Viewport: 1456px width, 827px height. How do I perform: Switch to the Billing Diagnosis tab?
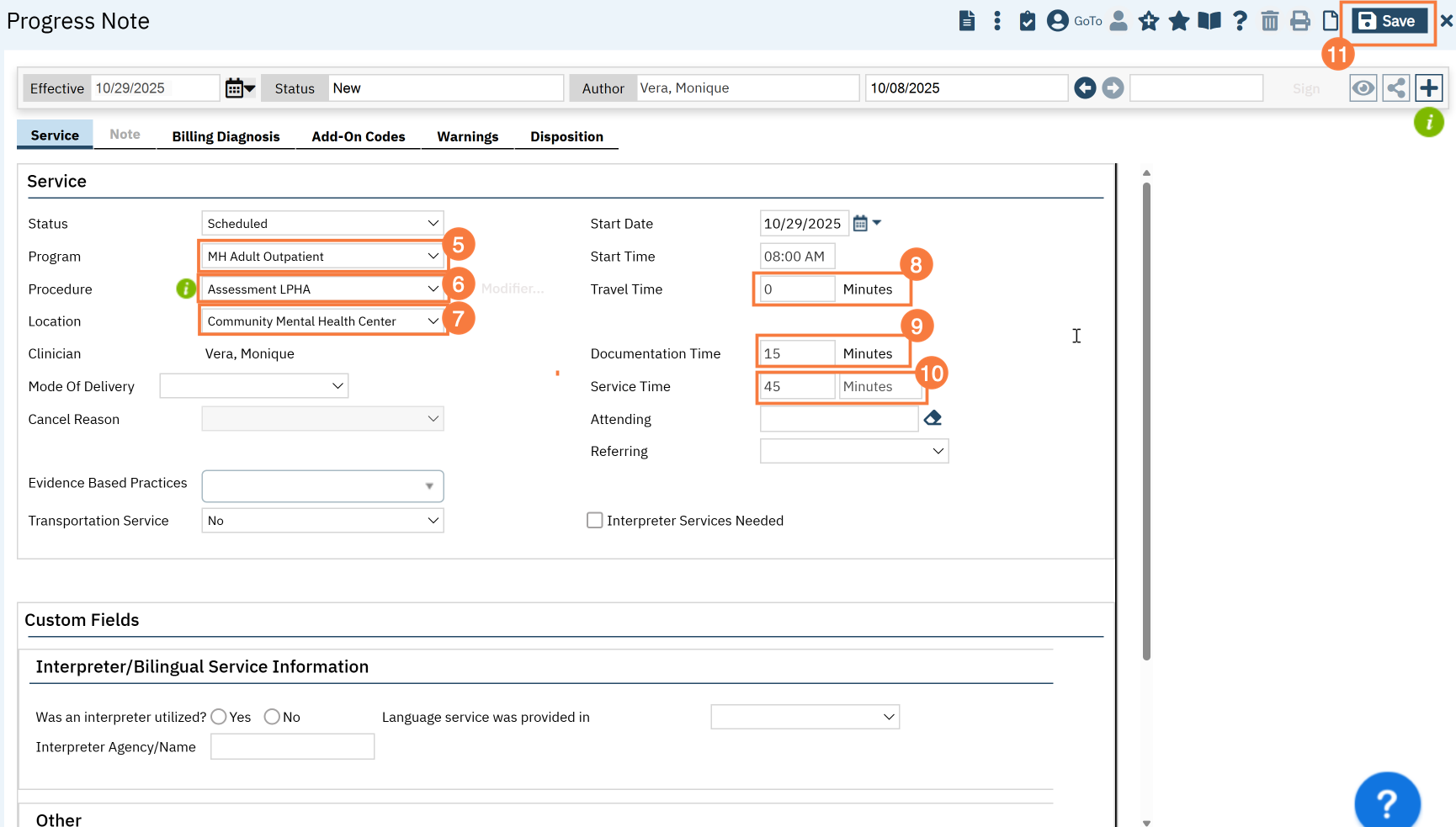[x=226, y=136]
